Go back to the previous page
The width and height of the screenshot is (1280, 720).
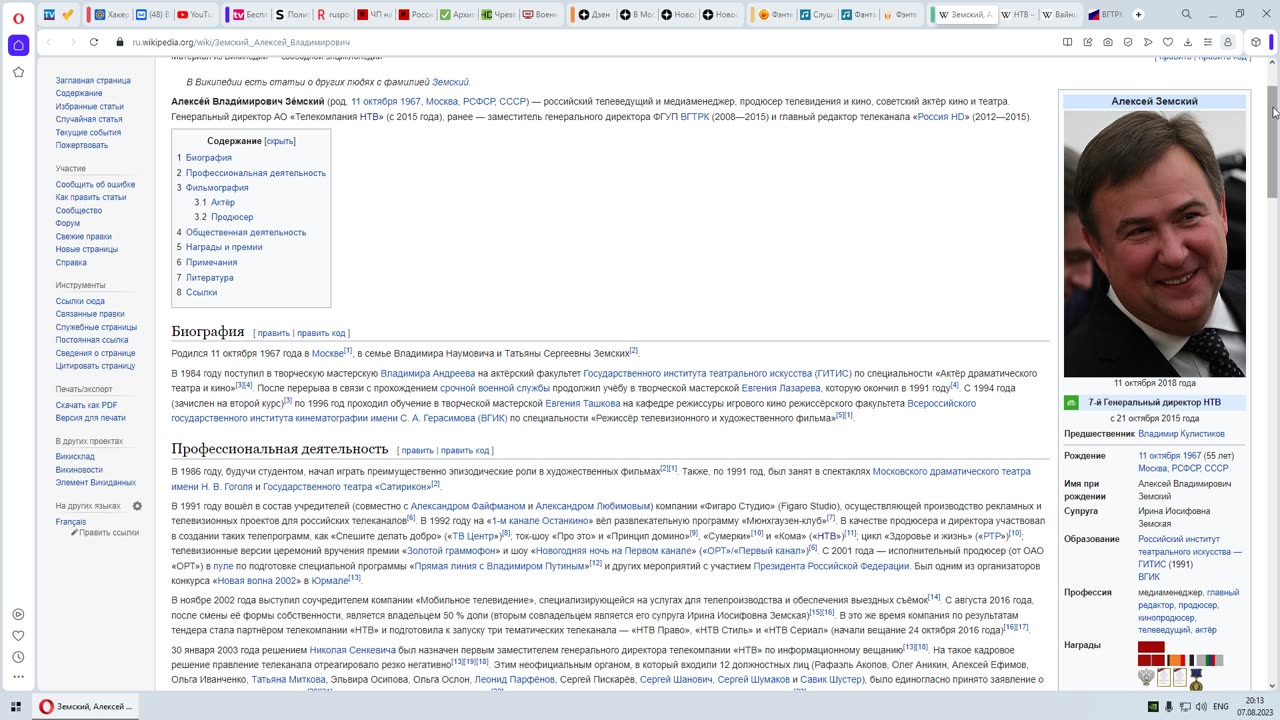pyautogui.click(x=48, y=42)
